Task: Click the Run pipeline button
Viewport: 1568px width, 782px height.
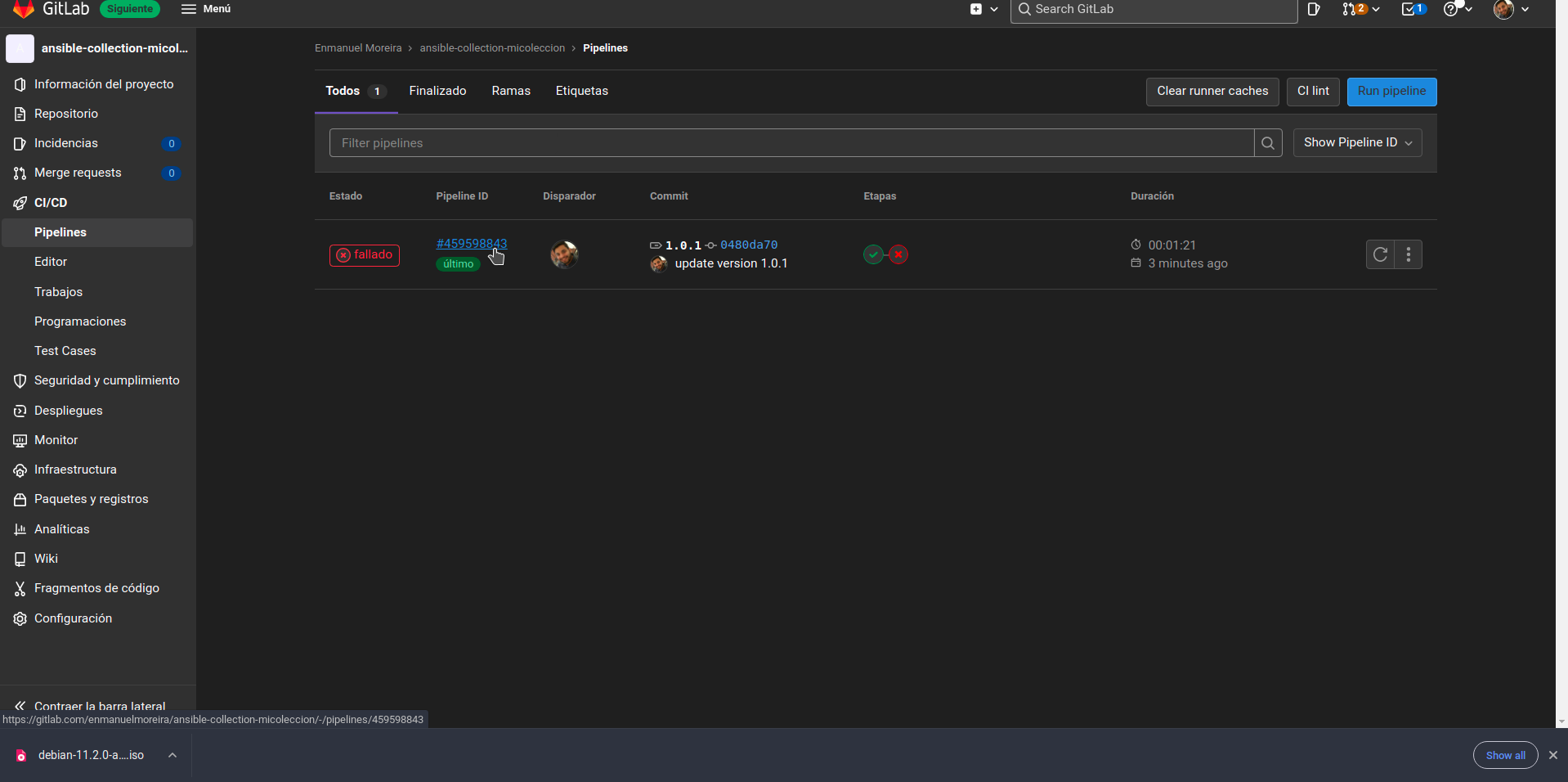Action: click(x=1391, y=92)
